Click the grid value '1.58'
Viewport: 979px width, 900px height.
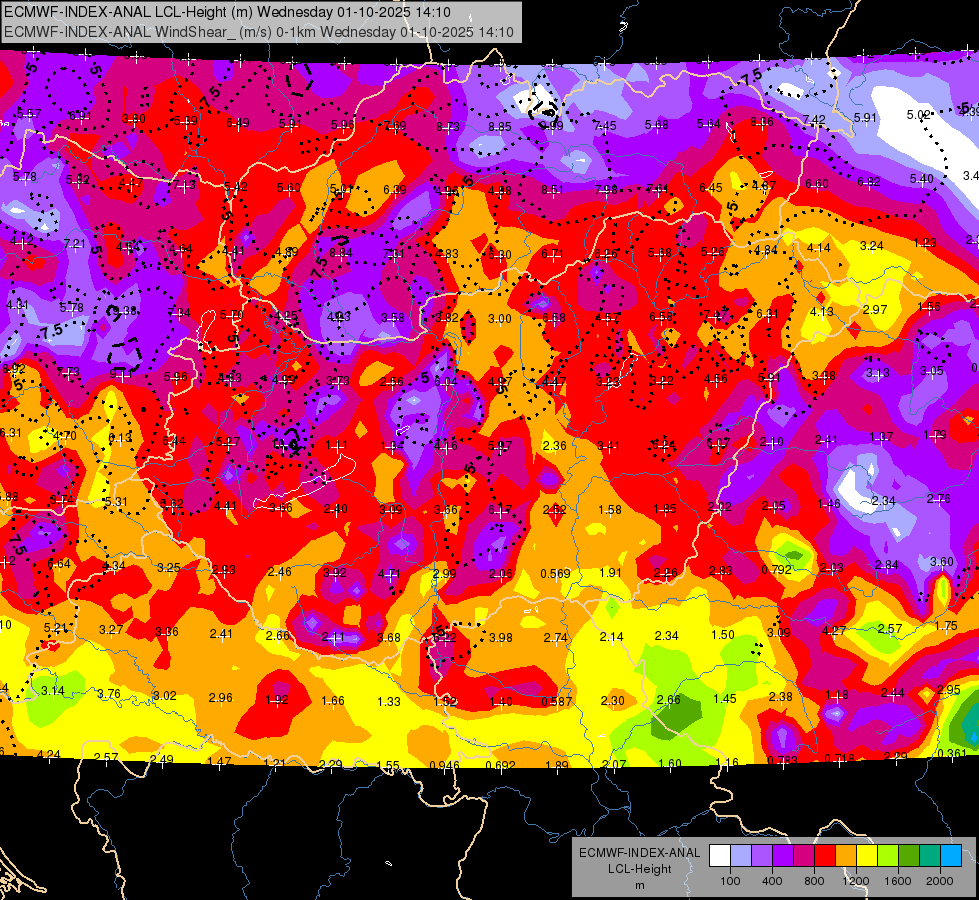[x=609, y=510]
